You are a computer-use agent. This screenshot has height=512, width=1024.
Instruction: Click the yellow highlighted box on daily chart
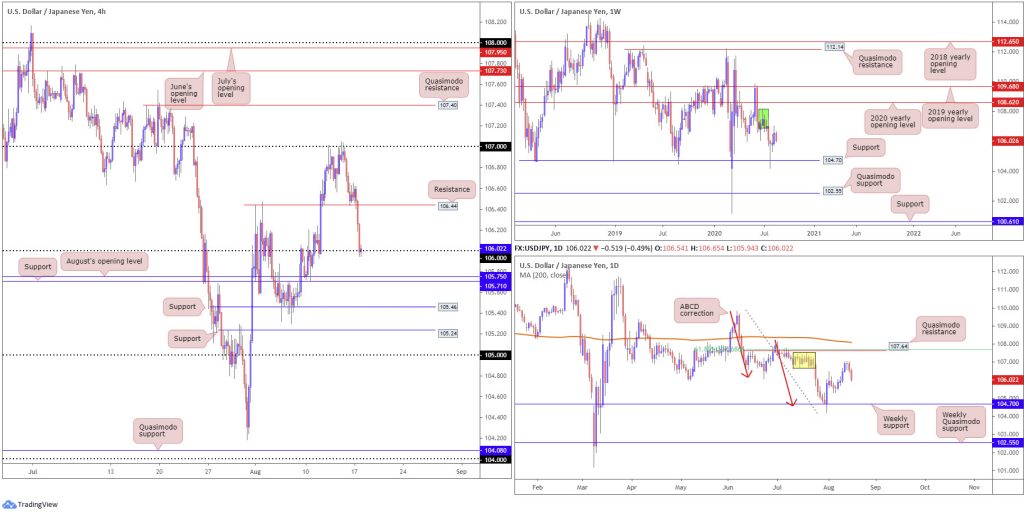803,360
